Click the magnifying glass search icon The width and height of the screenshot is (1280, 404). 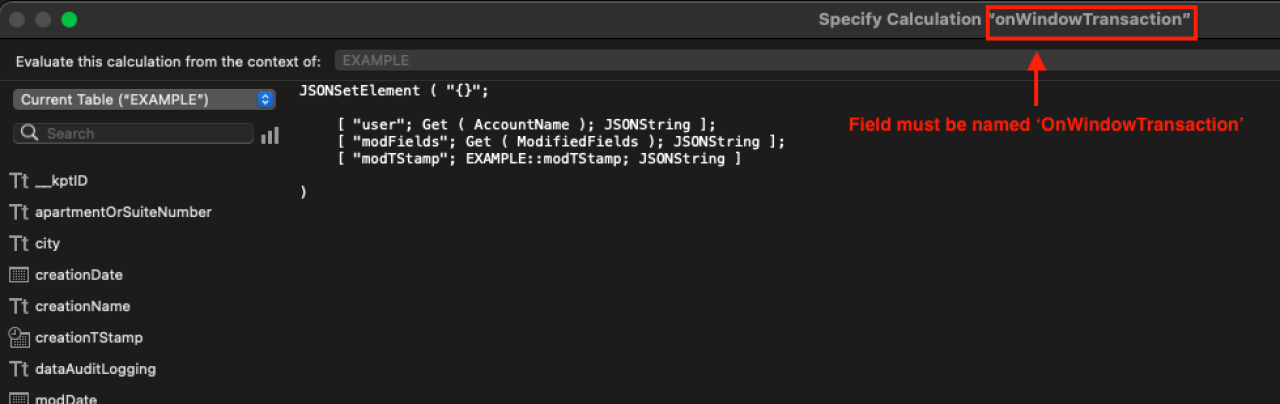[30, 133]
